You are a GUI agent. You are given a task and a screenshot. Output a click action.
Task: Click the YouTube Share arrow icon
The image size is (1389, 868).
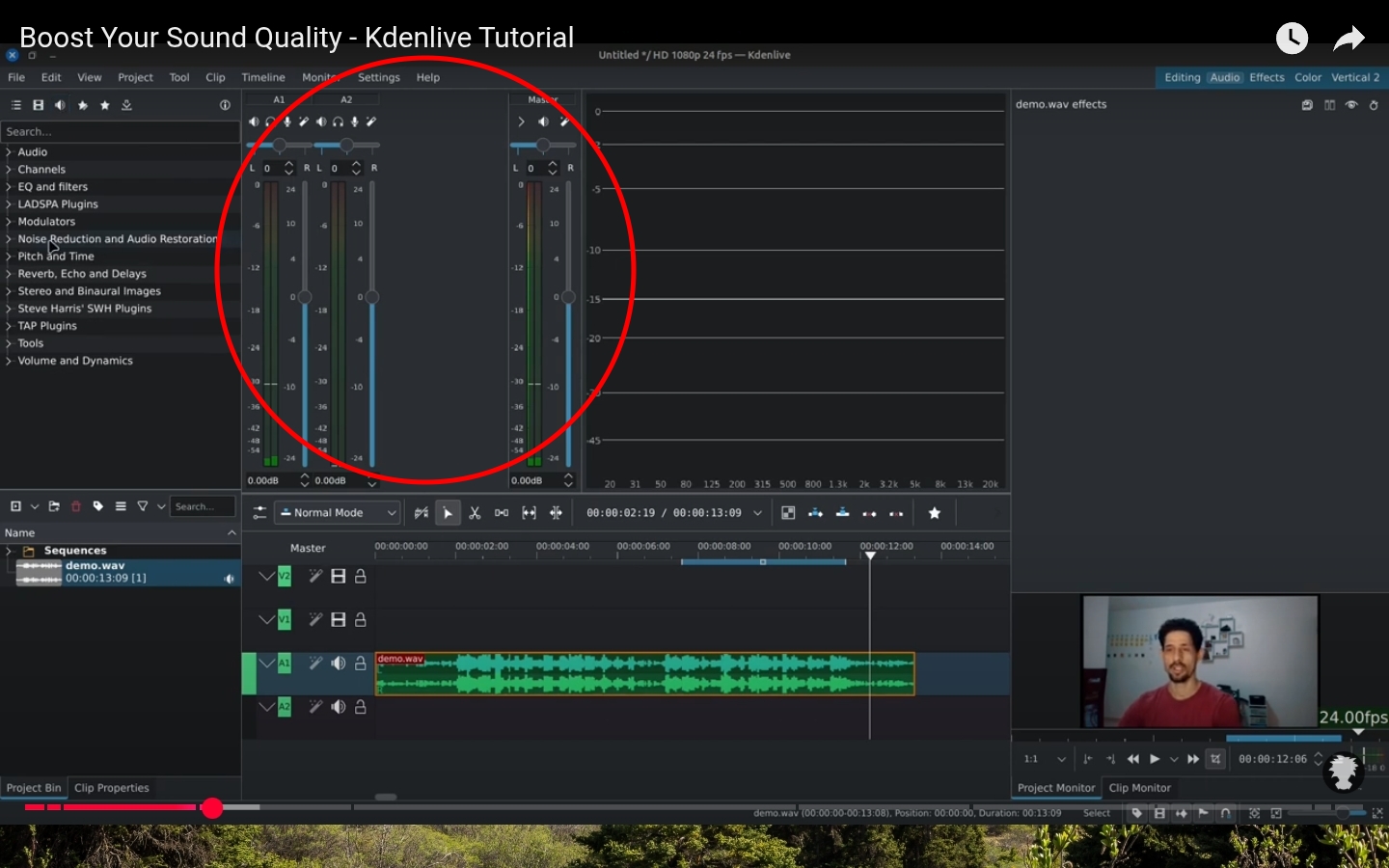coord(1348,39)
